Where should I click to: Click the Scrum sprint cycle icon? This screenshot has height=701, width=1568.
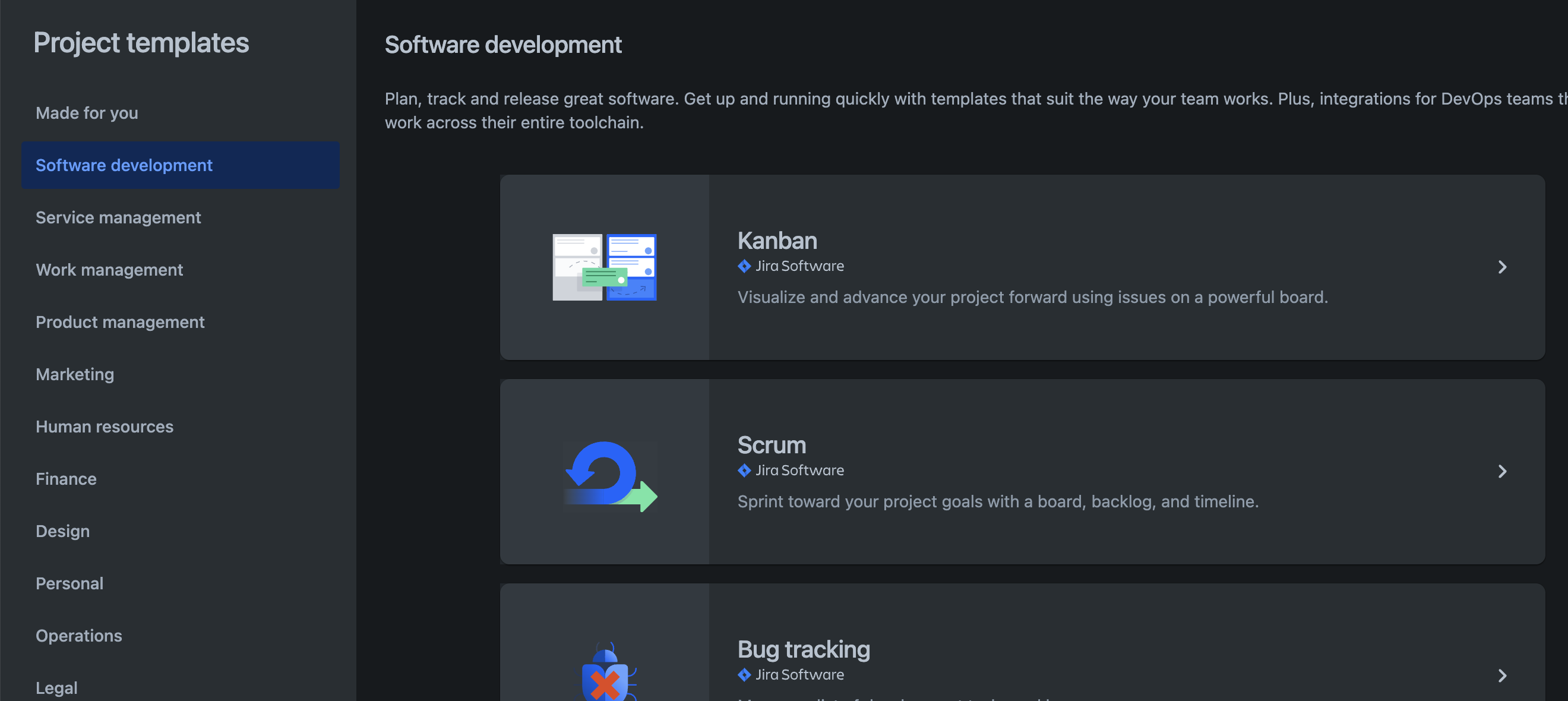(x=610, y=475)
